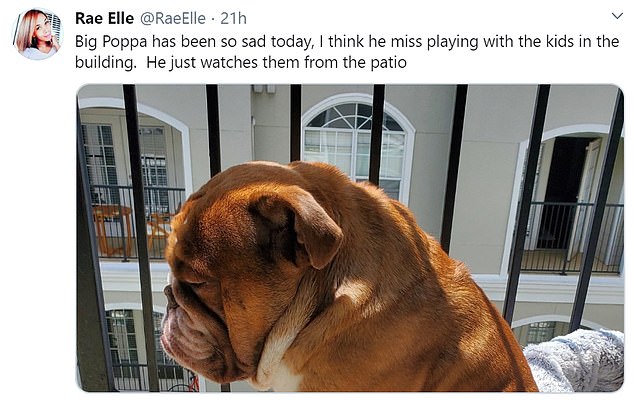Viewport: 634px width, 401px height.
Task: Open the tweet text about Big Poppa
Action: point(347,52)
